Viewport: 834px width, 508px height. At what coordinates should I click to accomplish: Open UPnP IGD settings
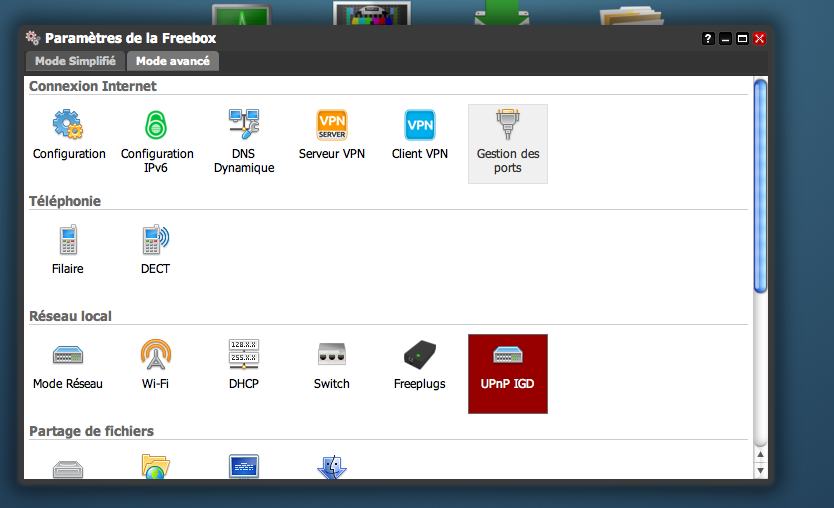(x=508, y=373)
